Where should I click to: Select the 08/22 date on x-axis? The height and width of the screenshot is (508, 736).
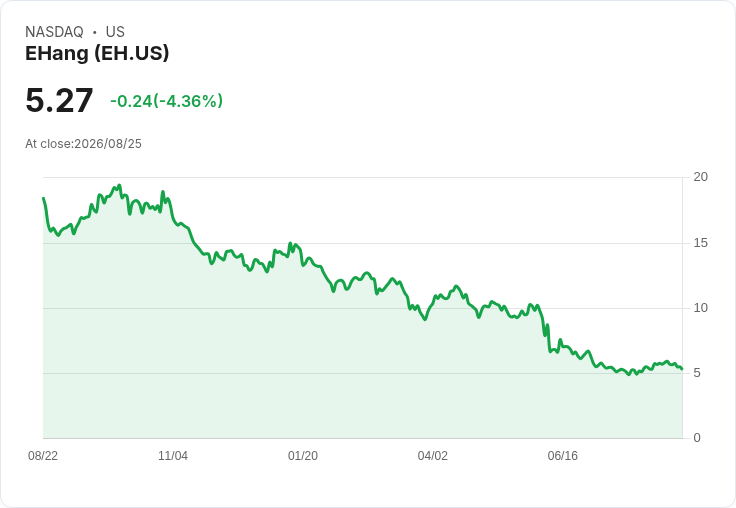coord(43,456)
